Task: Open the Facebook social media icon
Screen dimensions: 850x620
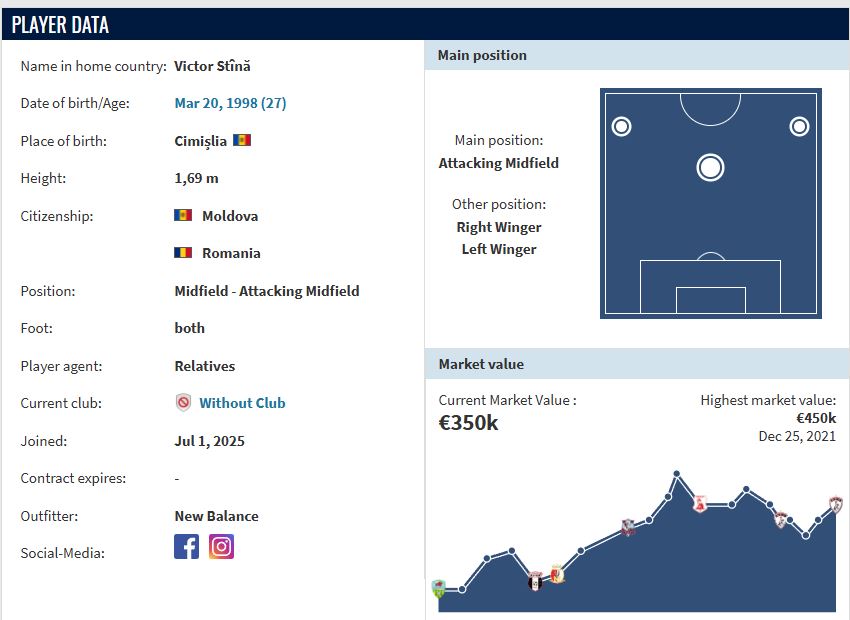Action: 186,546
